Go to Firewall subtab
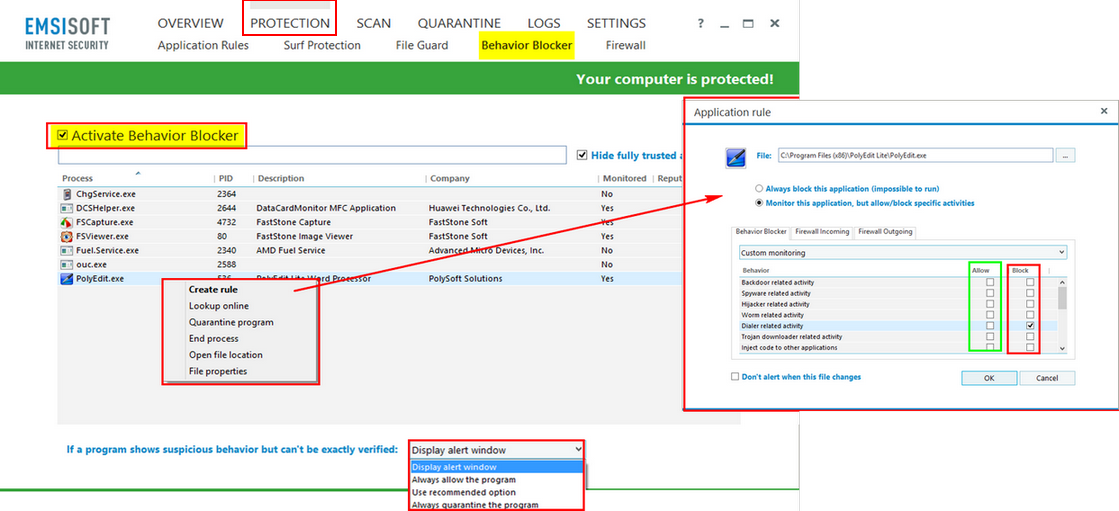This screenshot has height=511, width=1119. 626,46
